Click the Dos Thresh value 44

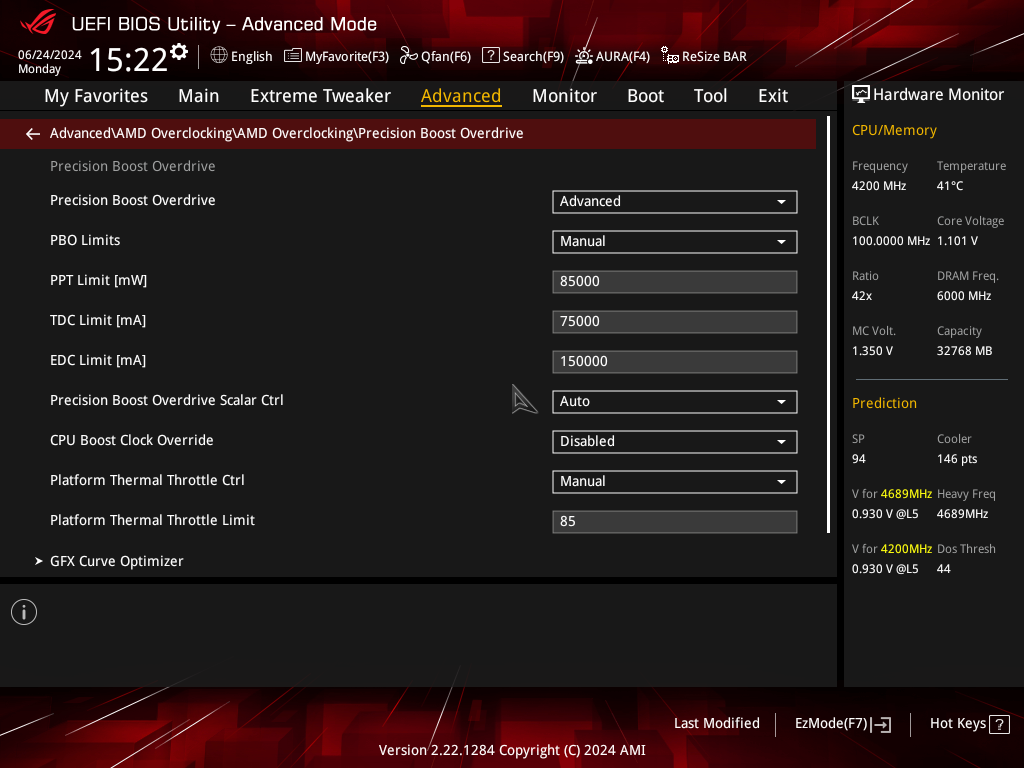[944, 569]
